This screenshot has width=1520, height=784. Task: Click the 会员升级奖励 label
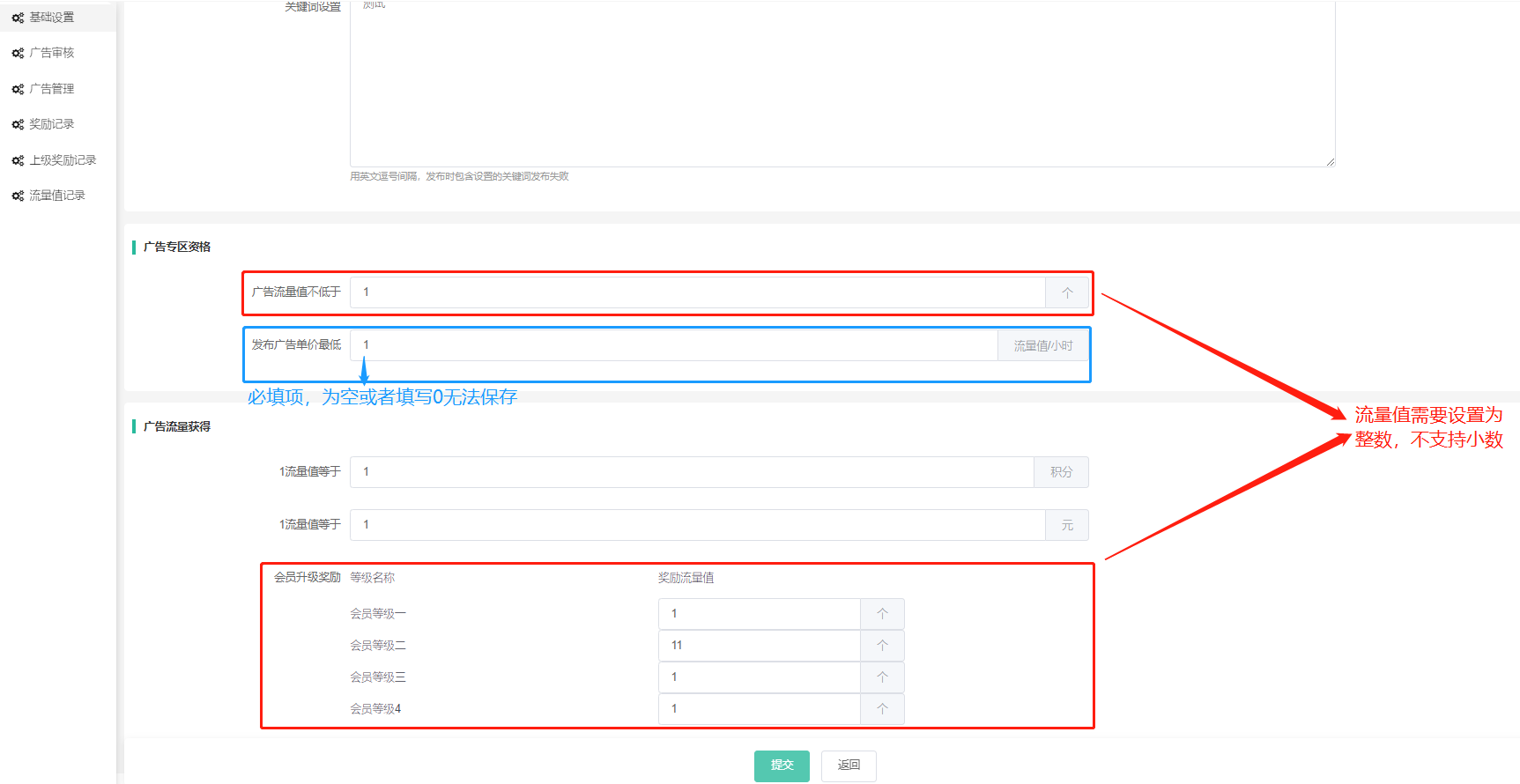pyautogui.click(x=308, y=578)
